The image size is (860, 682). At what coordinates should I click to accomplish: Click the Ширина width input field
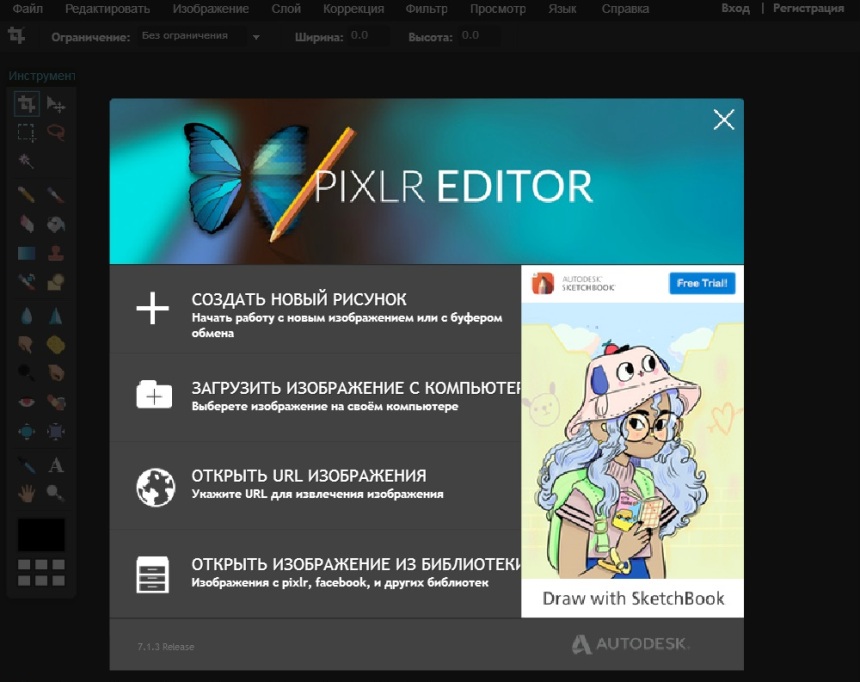(370, 36)
